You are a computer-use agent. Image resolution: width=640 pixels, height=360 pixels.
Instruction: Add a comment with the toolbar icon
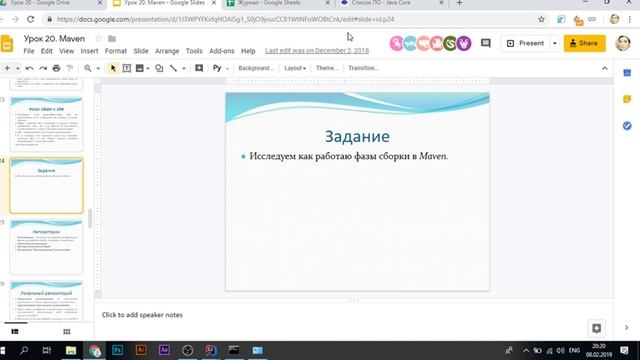pos(199,68)
